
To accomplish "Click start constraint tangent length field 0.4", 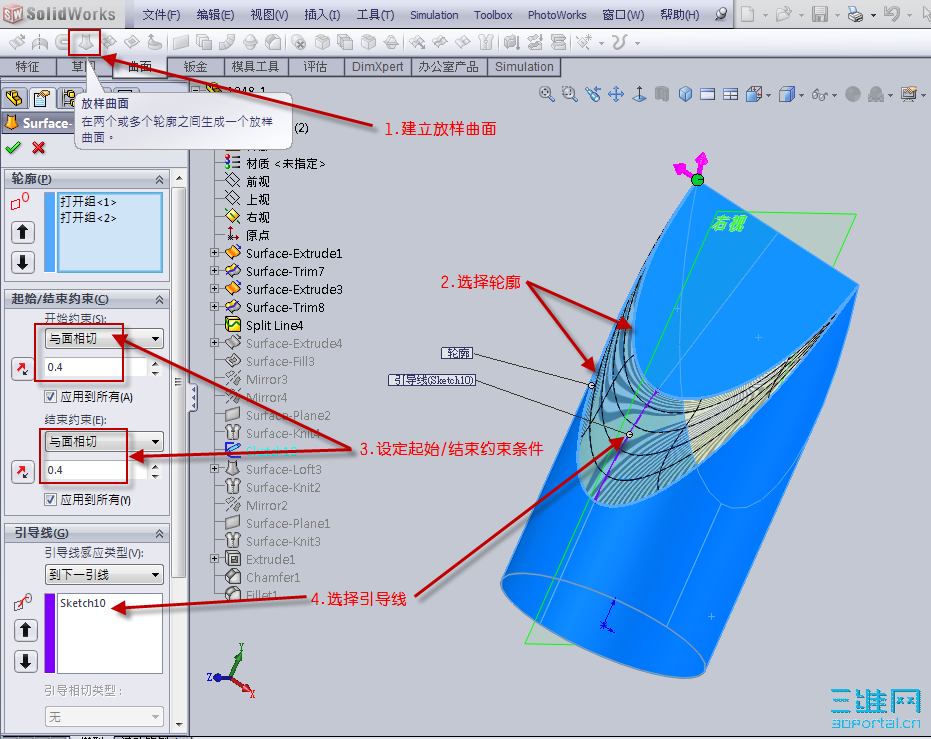I will click(95, 367).
